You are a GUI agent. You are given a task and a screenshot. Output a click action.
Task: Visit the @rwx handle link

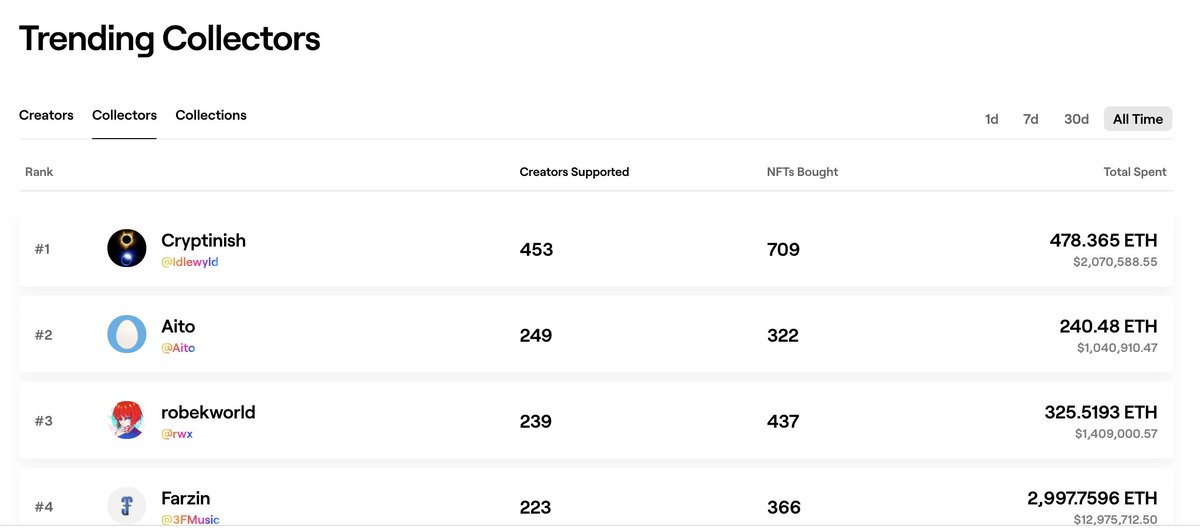(177, 434)
